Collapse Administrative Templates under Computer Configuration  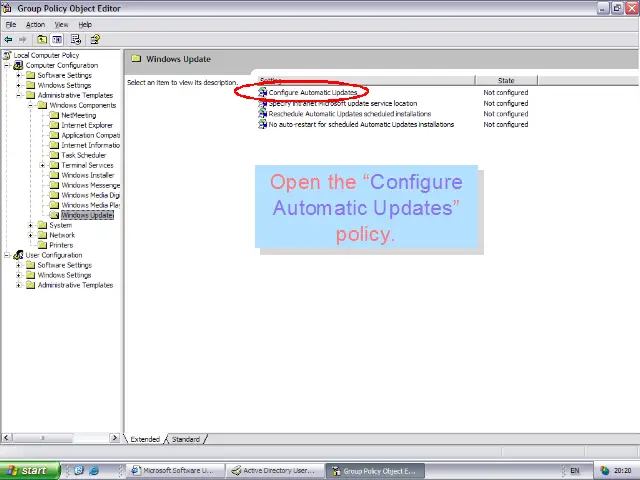pos(18,95)
